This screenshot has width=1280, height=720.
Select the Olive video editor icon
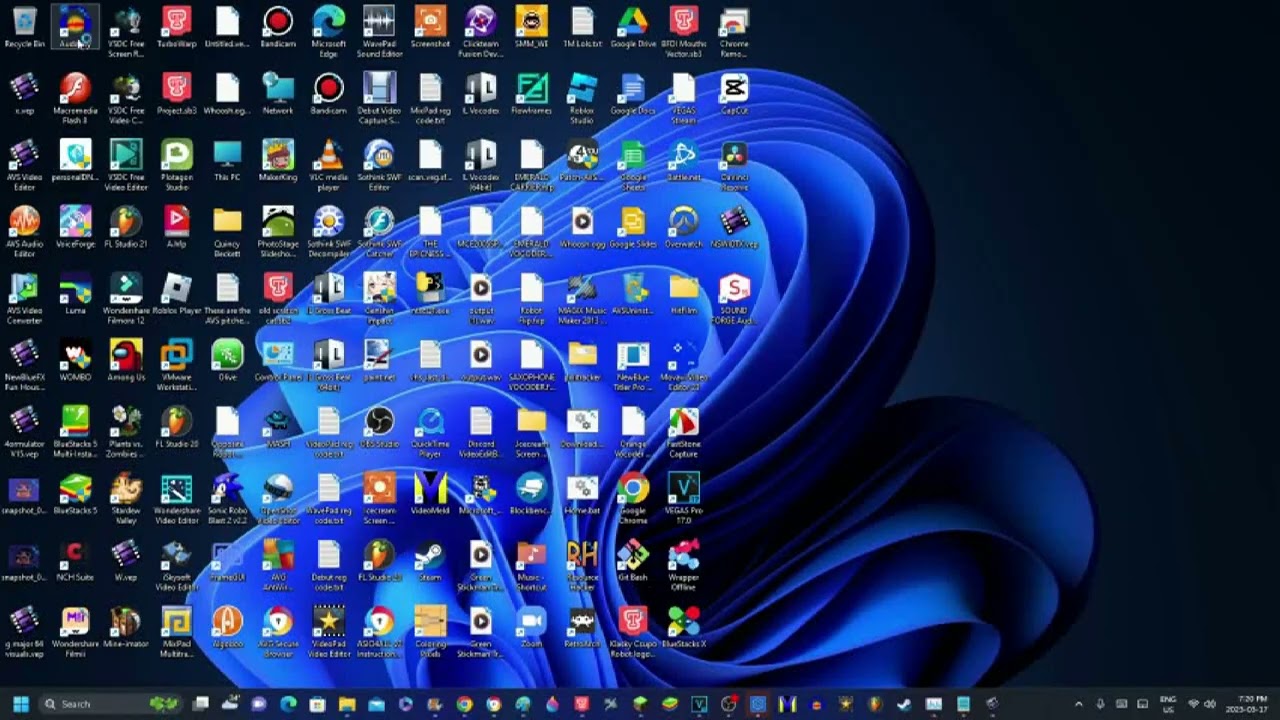[x=227, y=360]
